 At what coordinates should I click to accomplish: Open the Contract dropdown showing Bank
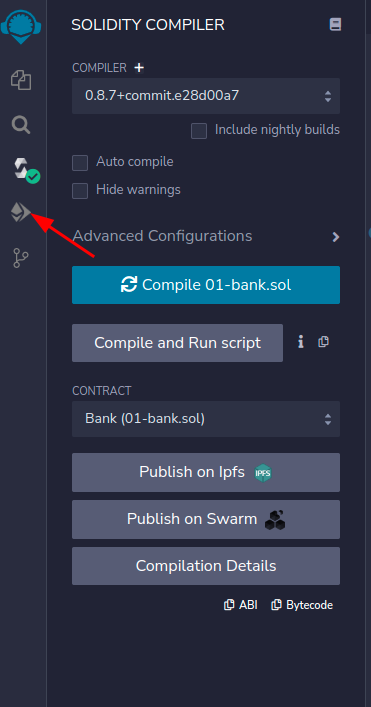(206, 419)
